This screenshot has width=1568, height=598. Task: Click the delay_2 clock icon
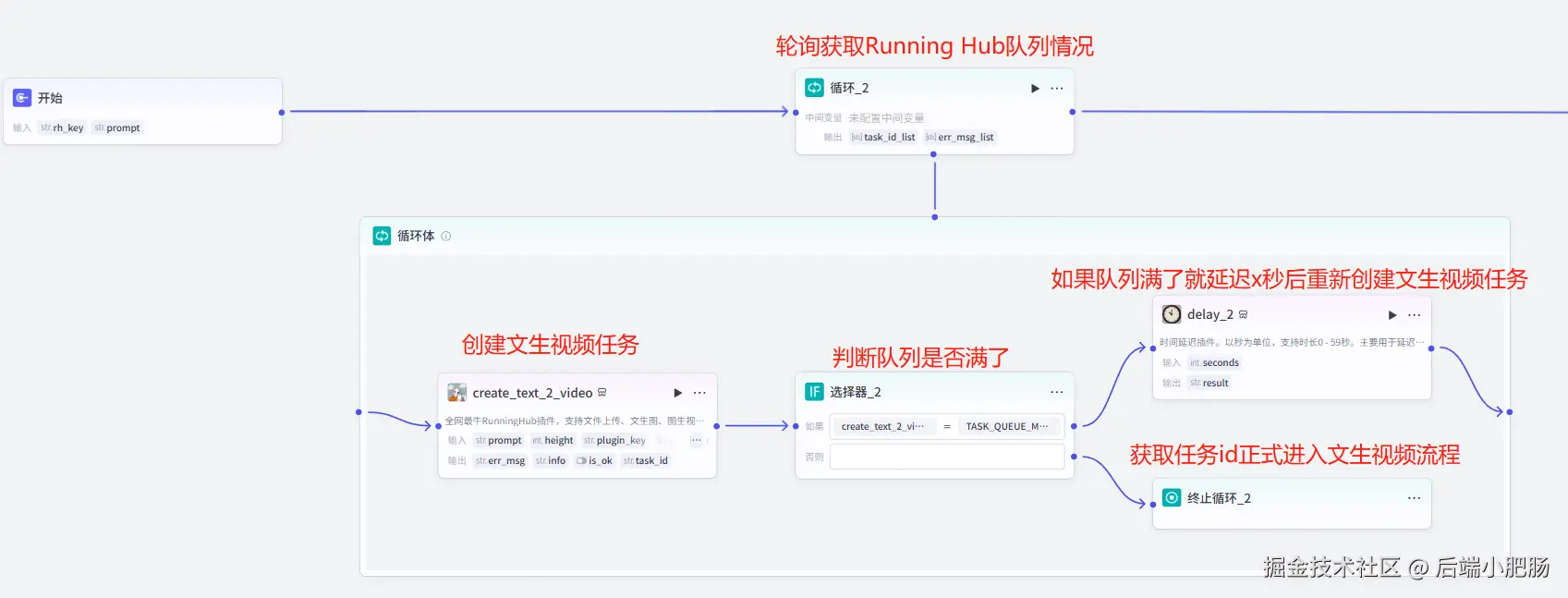click(1172, 314)
